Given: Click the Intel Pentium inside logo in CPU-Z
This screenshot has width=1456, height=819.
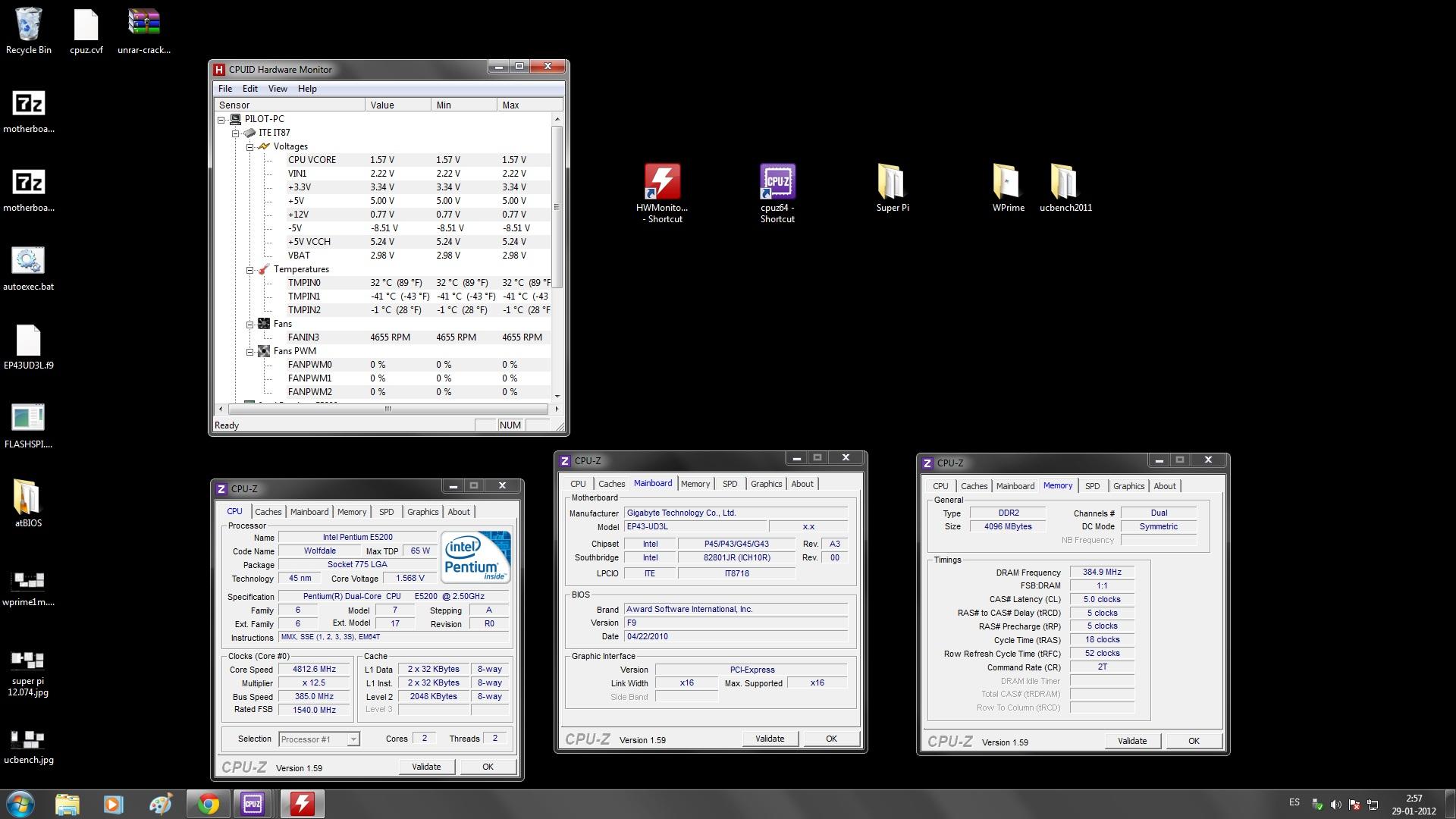Looking at the screenshot, I should pyautogui.click(x=475, y=557).
